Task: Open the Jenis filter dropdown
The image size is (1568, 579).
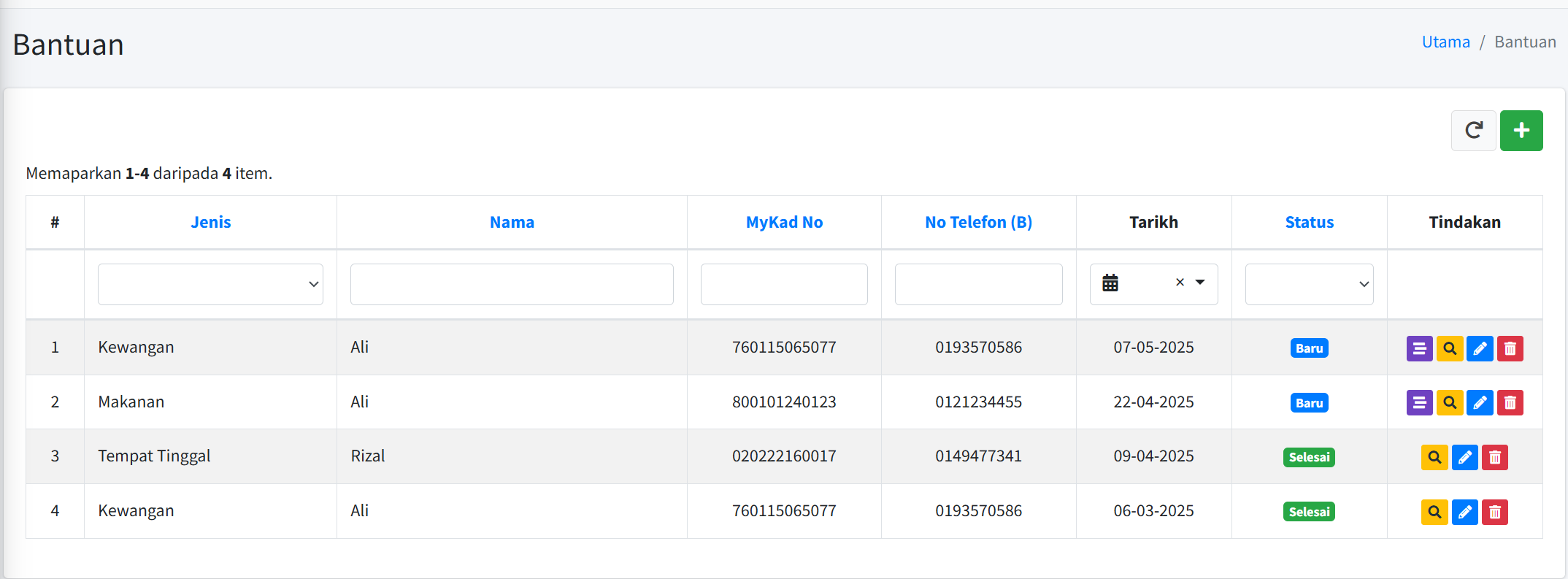Action: 210,284
